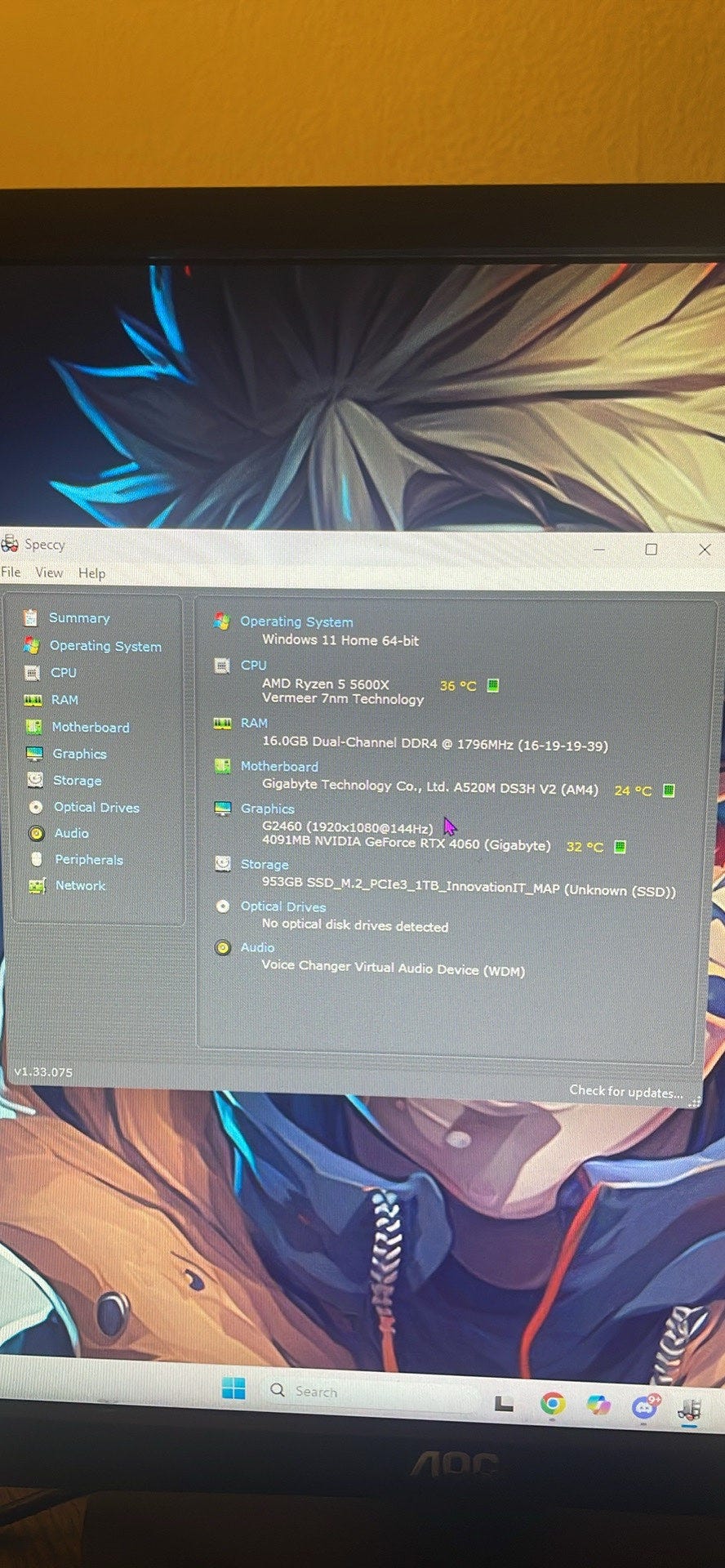
Task: Open the Operating System sidebar entry label
Action: (105, 646)
